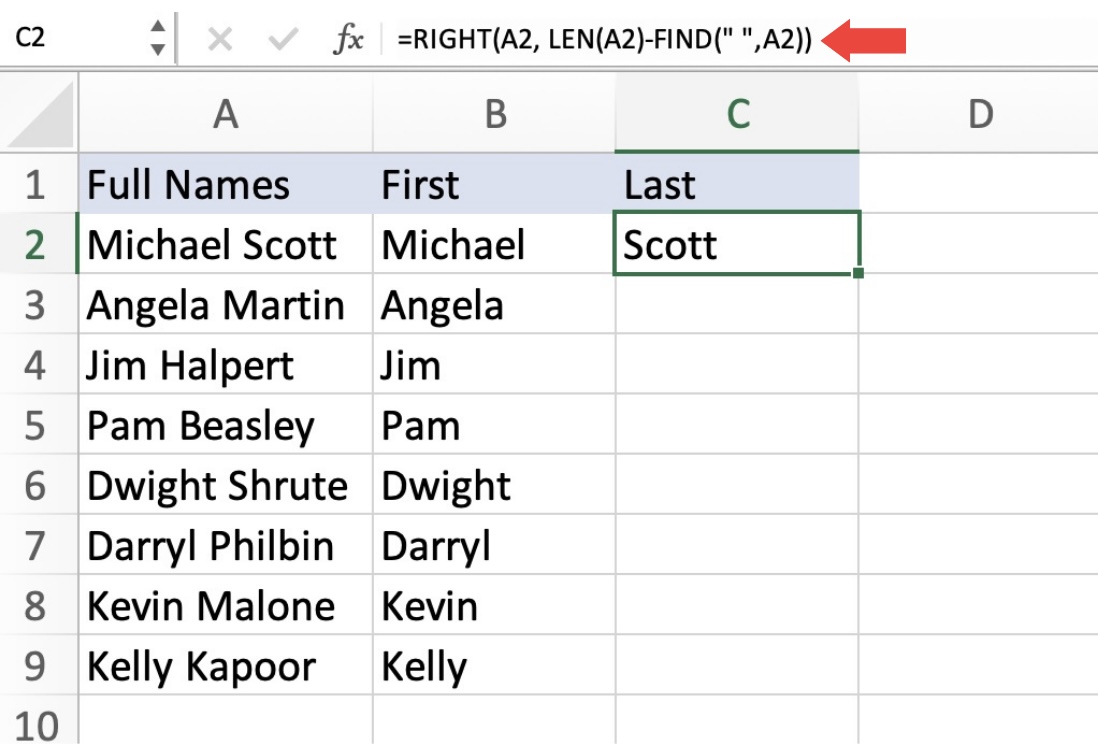Click the Select All corner triangle

39,113
